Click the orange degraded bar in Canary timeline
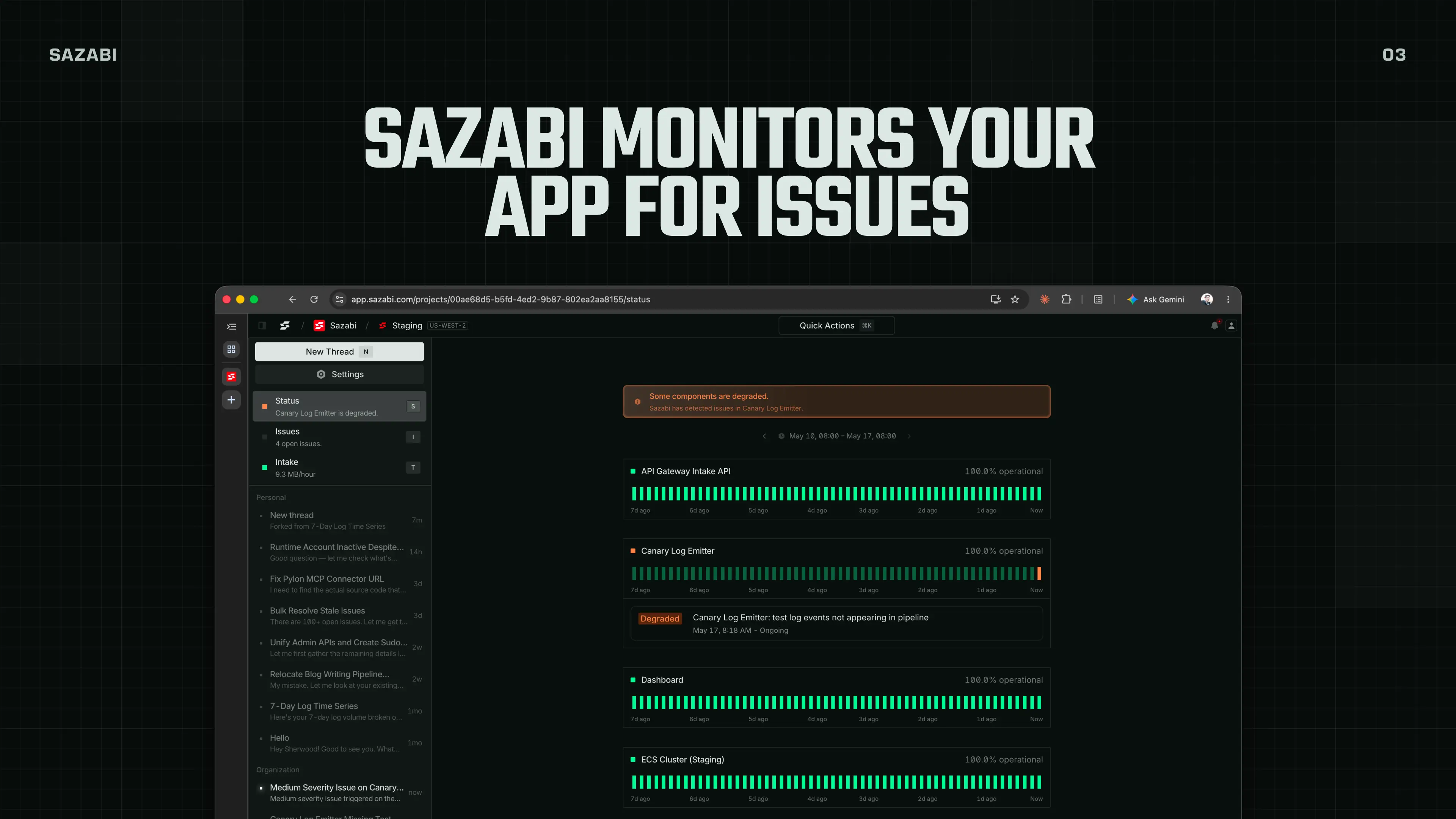The height and width of the screenshot is (819, 1456). coord(1039,573)
